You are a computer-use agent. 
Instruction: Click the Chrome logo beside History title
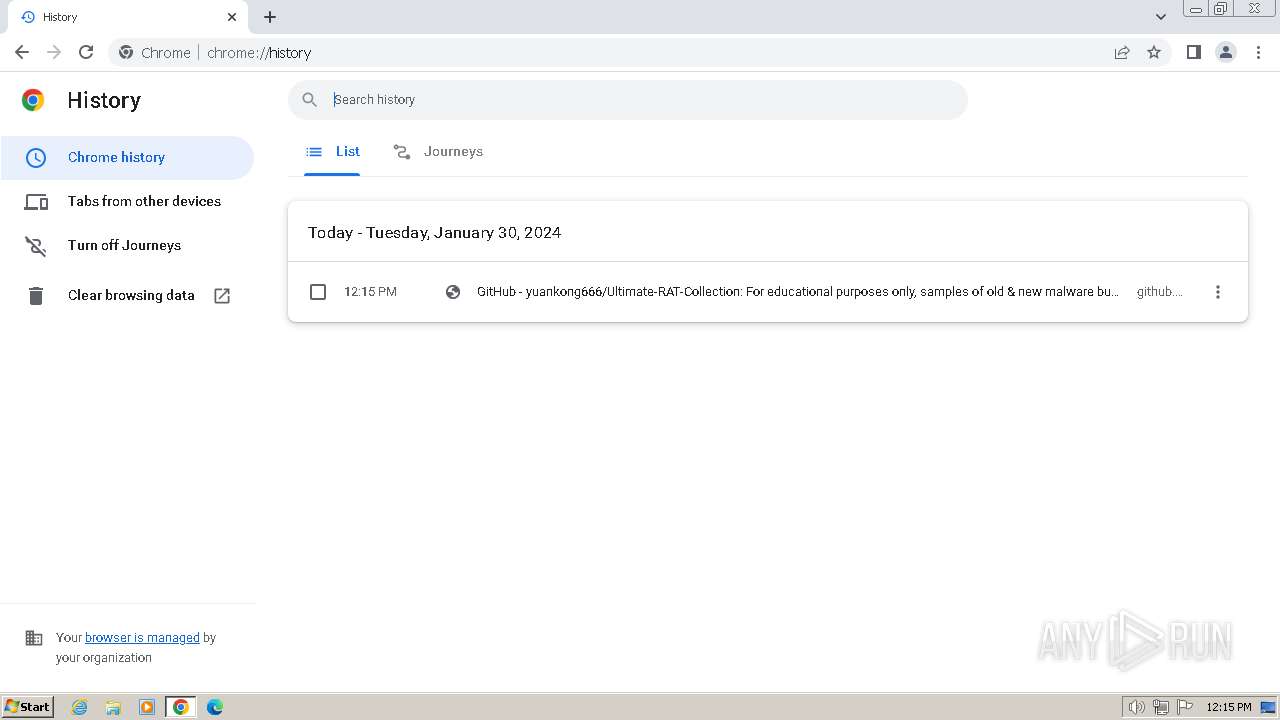(x=33, y=100)
